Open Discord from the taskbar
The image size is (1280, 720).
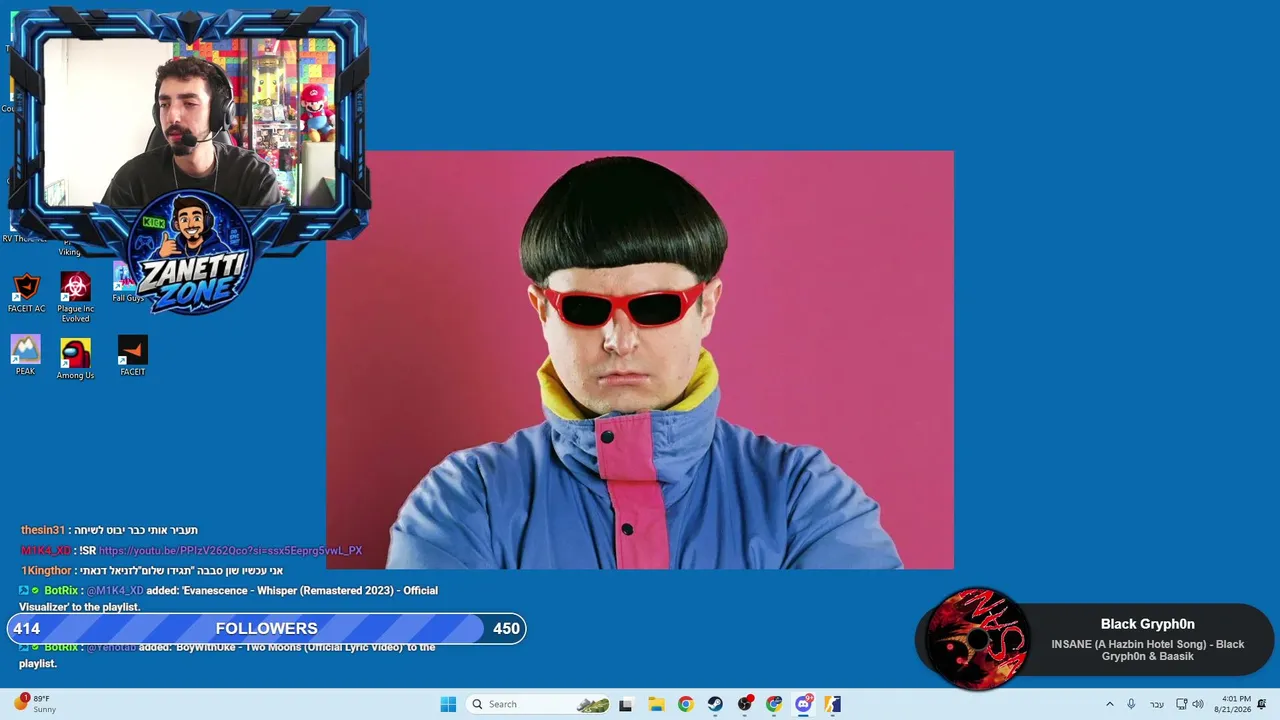803,704
